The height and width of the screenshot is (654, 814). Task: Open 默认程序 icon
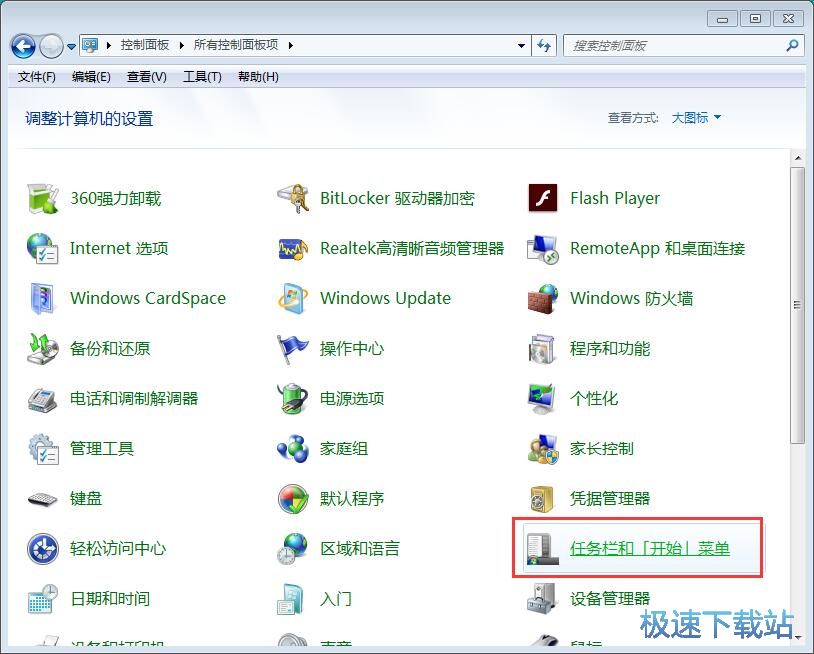pyautogui.click(x=293, y=499)
